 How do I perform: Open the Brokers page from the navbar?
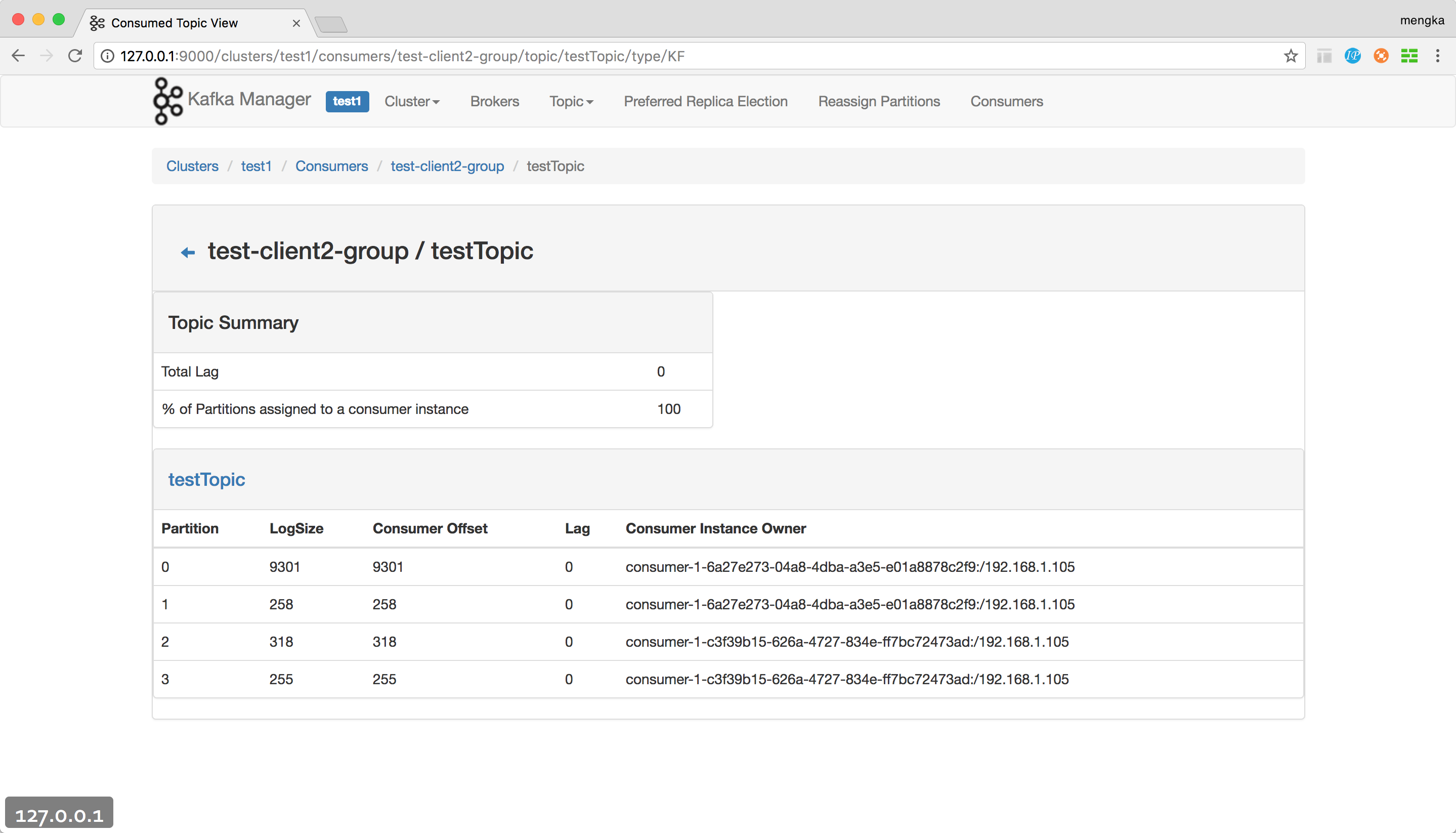pos(495,101)
